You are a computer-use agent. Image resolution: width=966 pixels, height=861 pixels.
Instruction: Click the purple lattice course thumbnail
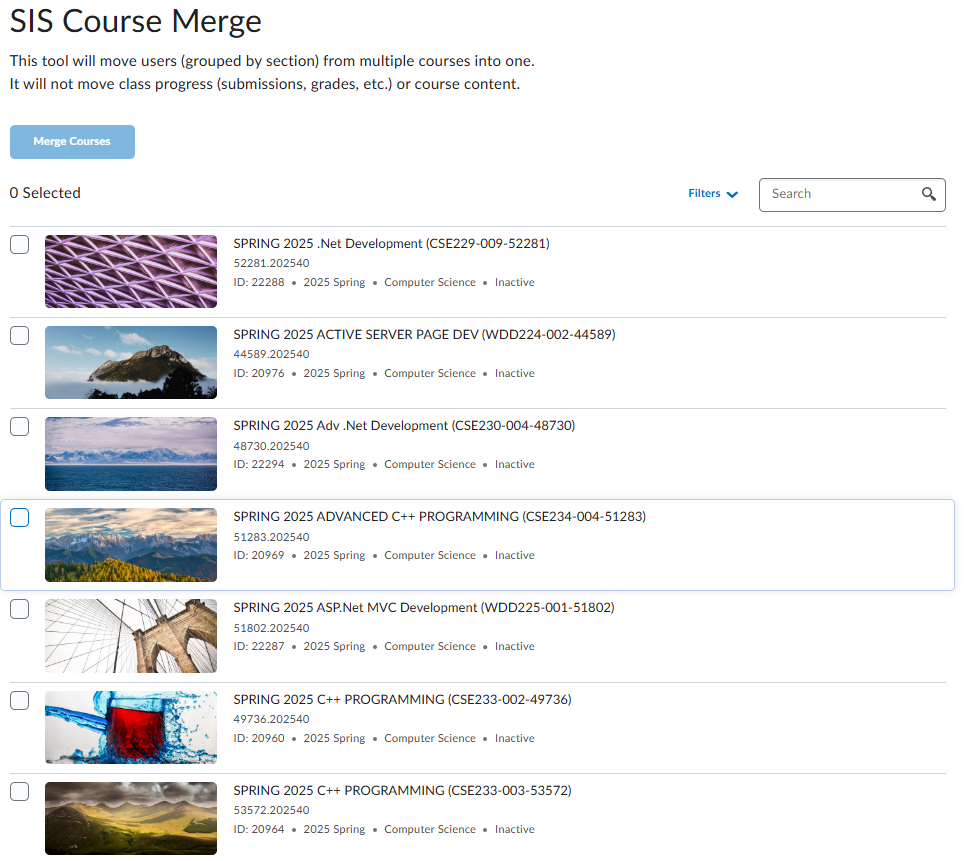pyautogui.click(x=131, y=272)
